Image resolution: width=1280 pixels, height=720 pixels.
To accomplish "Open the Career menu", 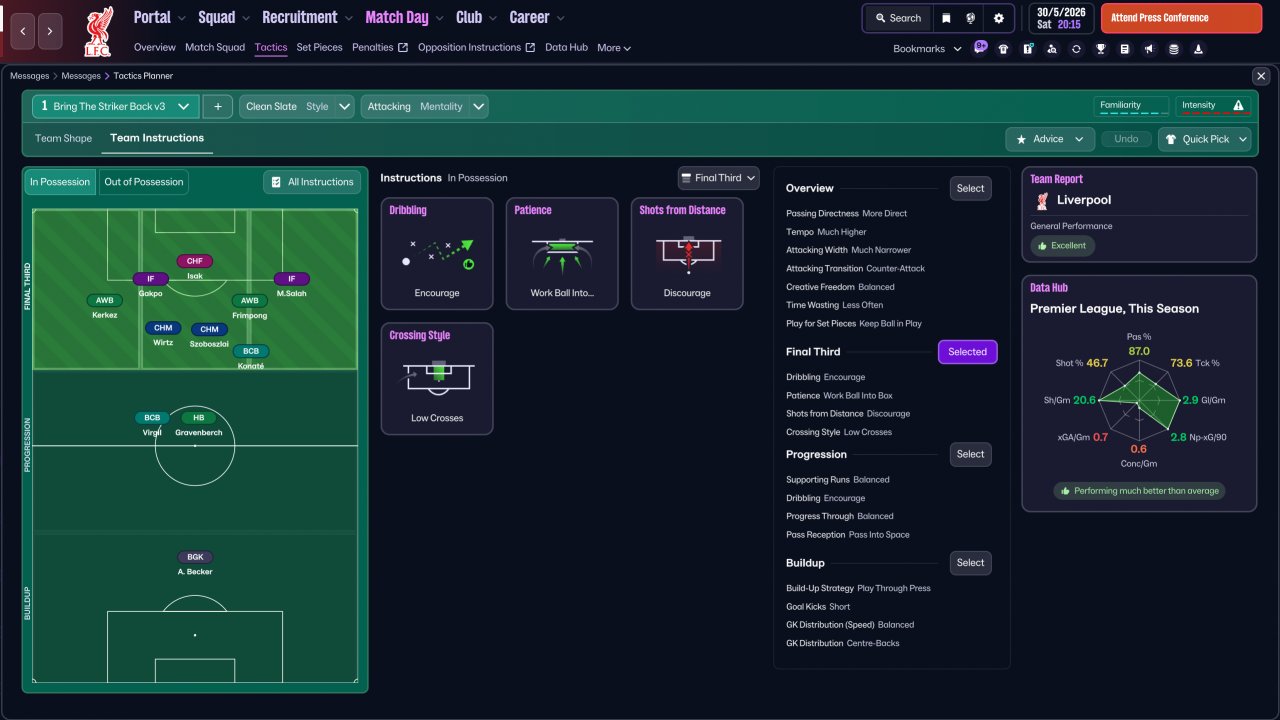I will tap(537, 17).
